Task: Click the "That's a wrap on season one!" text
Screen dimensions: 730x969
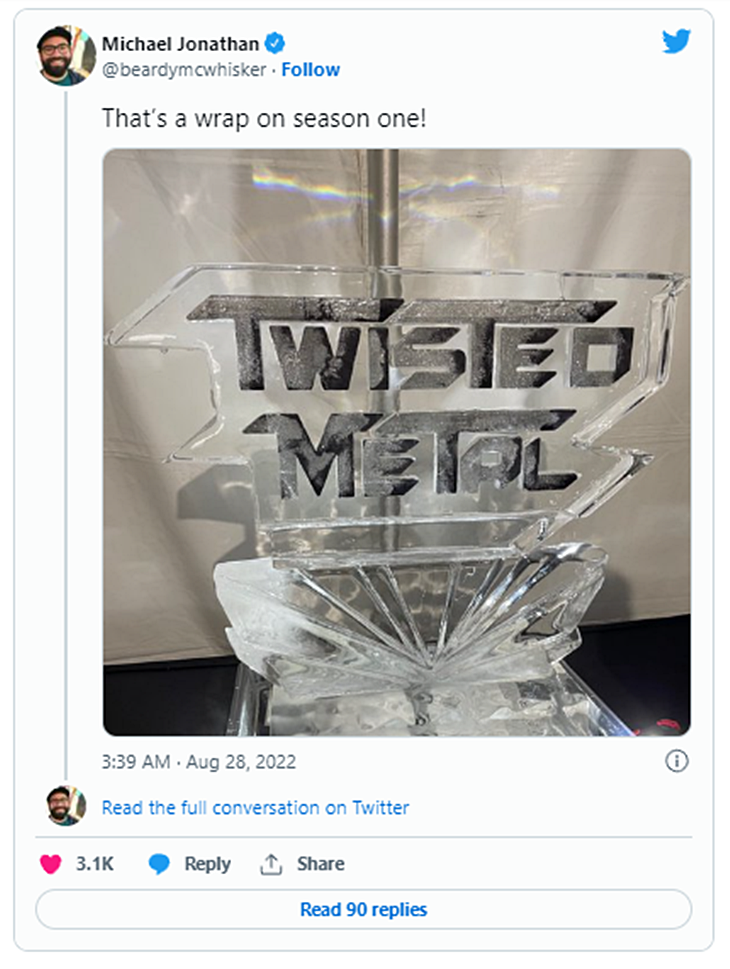Action: coord(264,116)
